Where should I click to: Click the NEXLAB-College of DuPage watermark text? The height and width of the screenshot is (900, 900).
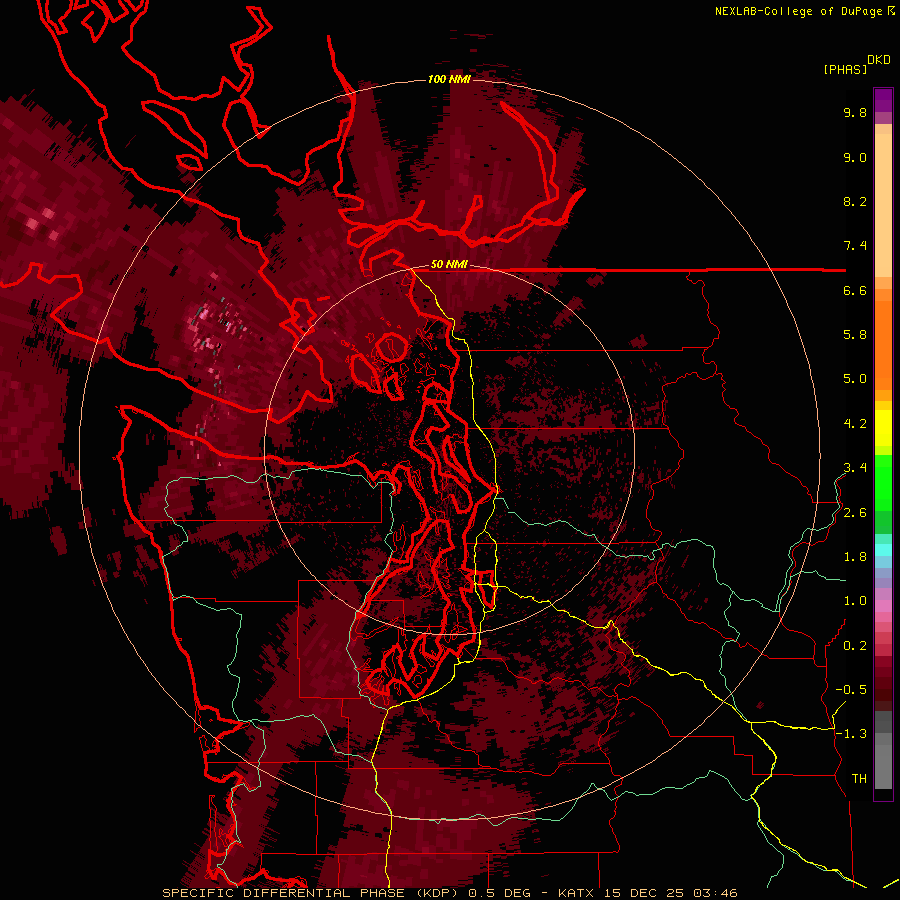click(x=799, y=11)
